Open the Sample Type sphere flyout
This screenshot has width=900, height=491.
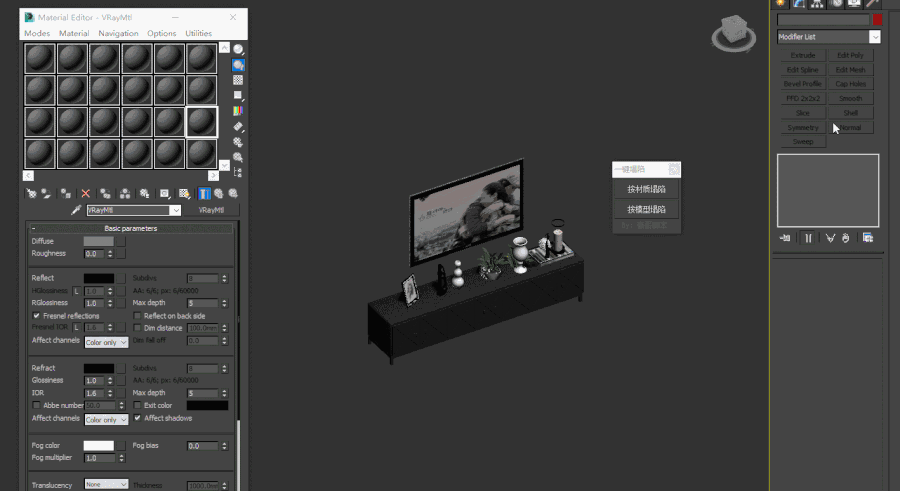pos(238,49)
